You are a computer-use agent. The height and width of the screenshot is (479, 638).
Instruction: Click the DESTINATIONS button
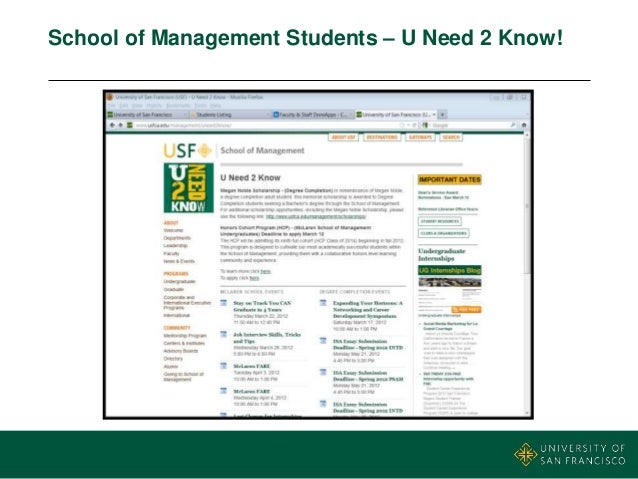382,138
